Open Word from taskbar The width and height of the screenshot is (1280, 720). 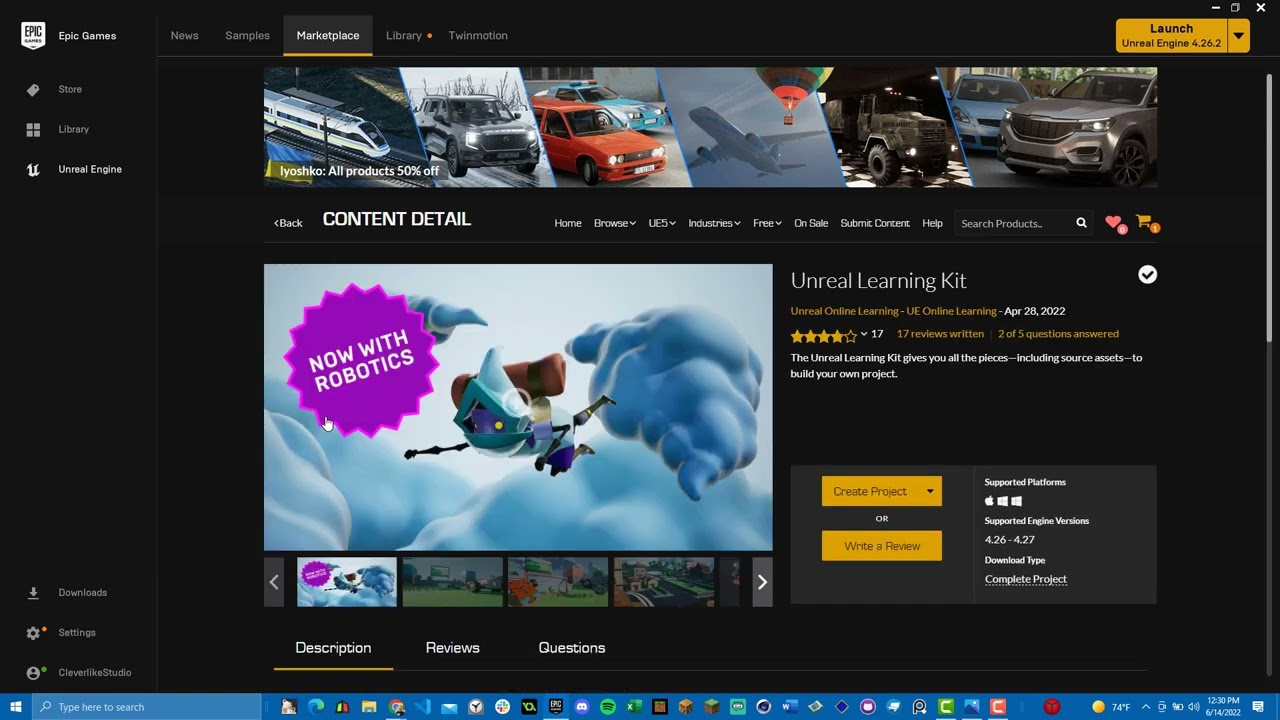788,707
